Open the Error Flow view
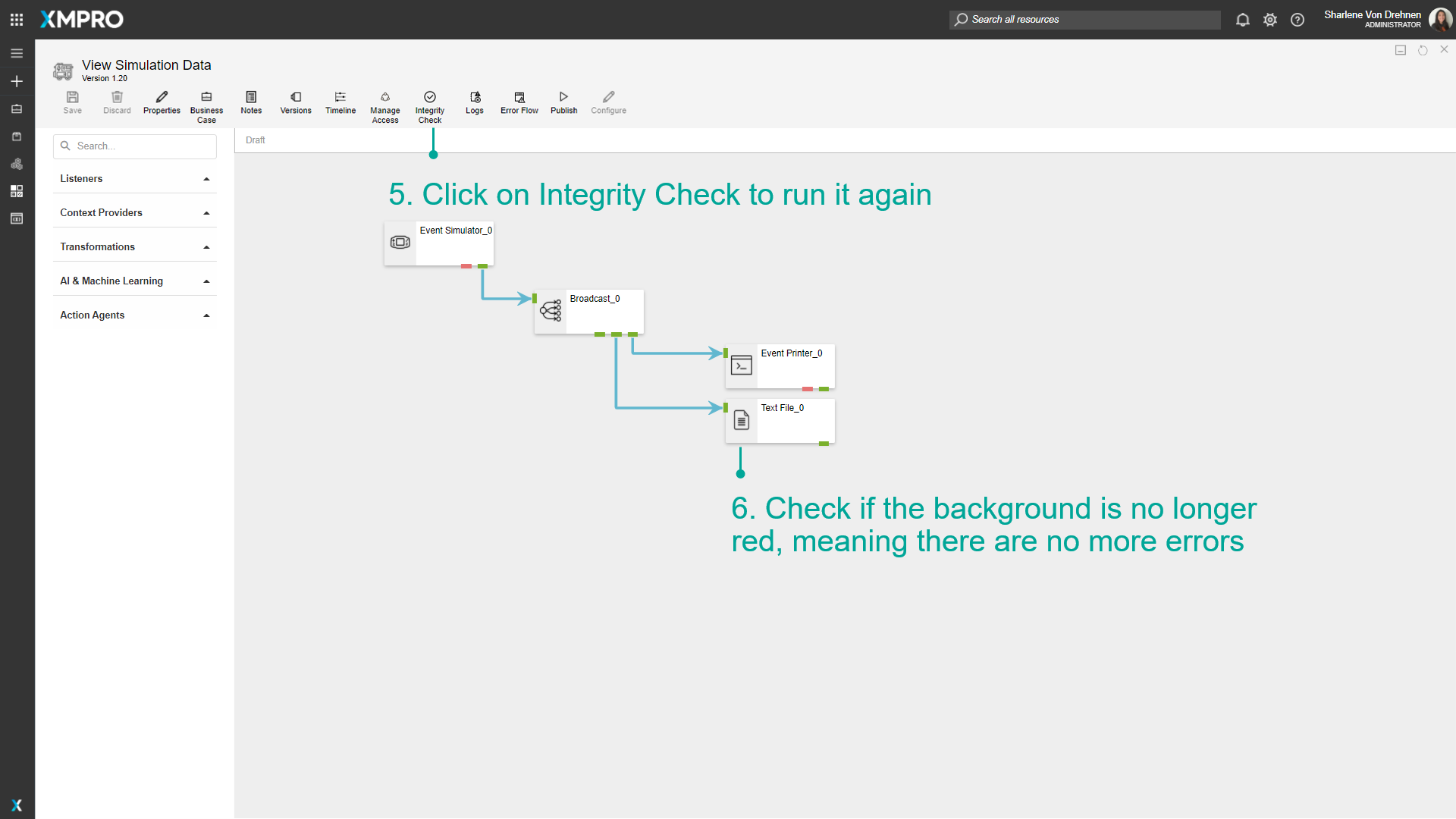 pos(519,102)
